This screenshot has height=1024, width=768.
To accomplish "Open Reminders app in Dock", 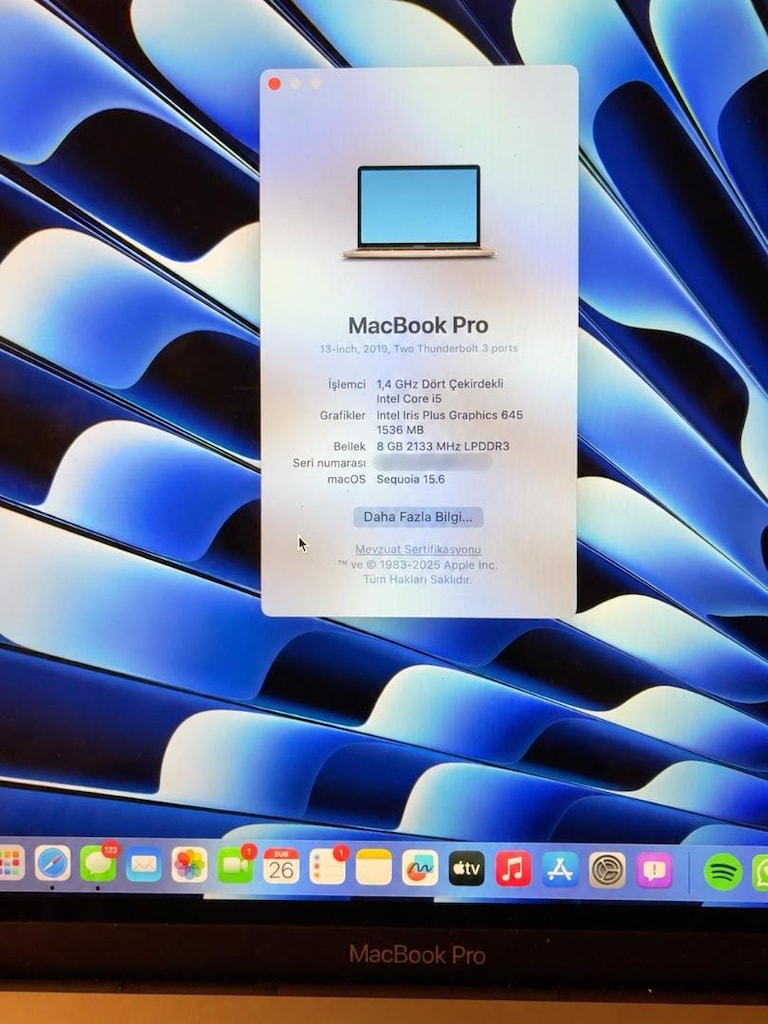I will point(327,867).
